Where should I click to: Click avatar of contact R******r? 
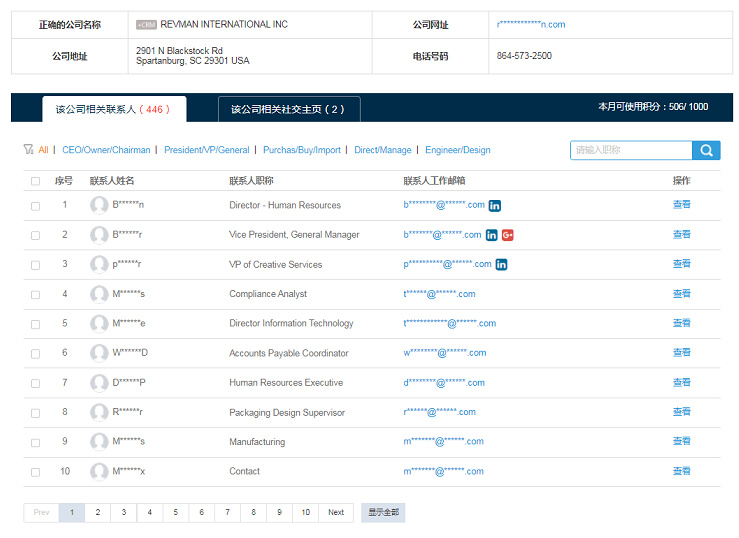[x=99, y=412]
